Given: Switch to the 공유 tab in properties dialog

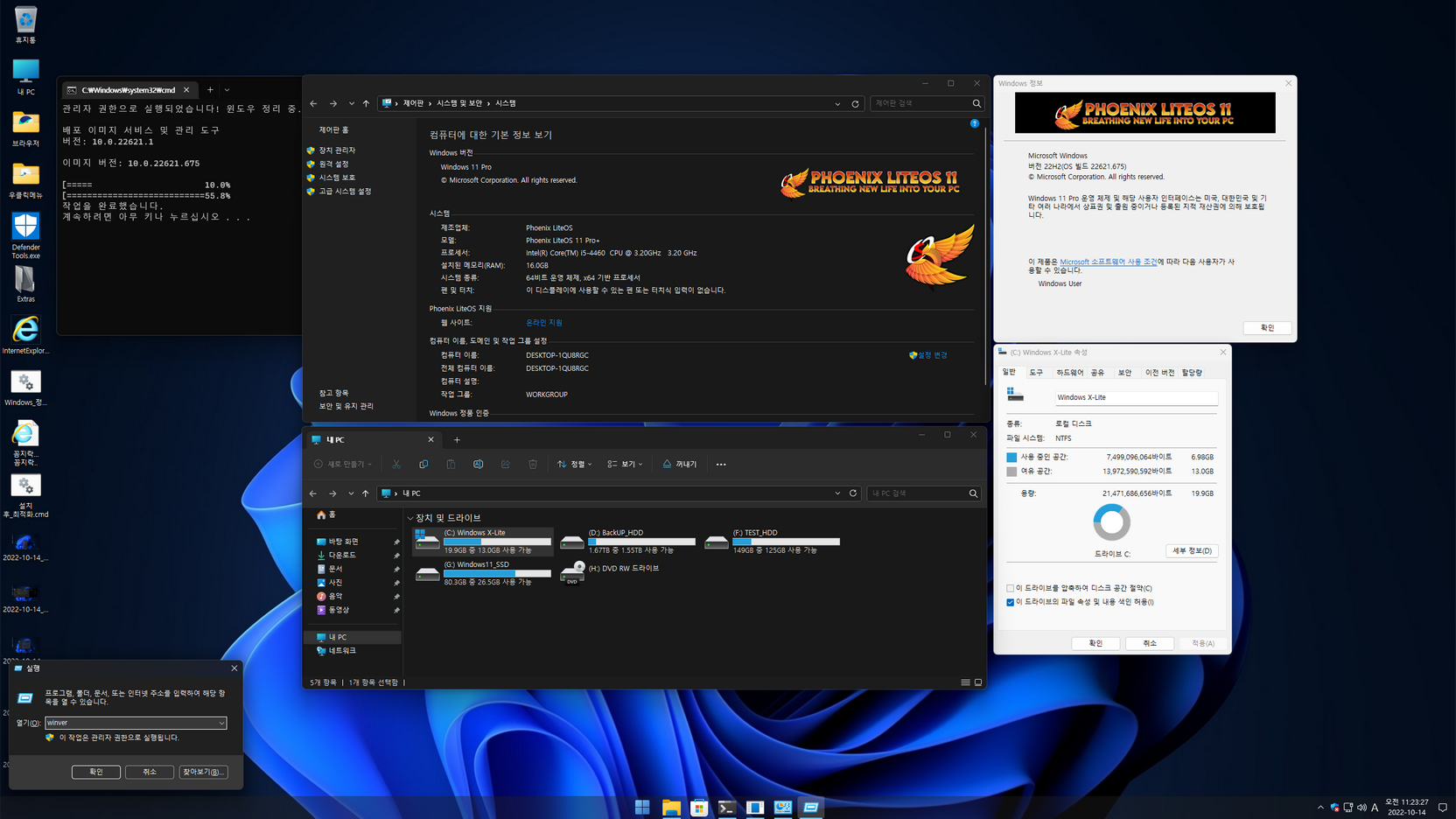Looking at the screenshot, I should 1097,373.
